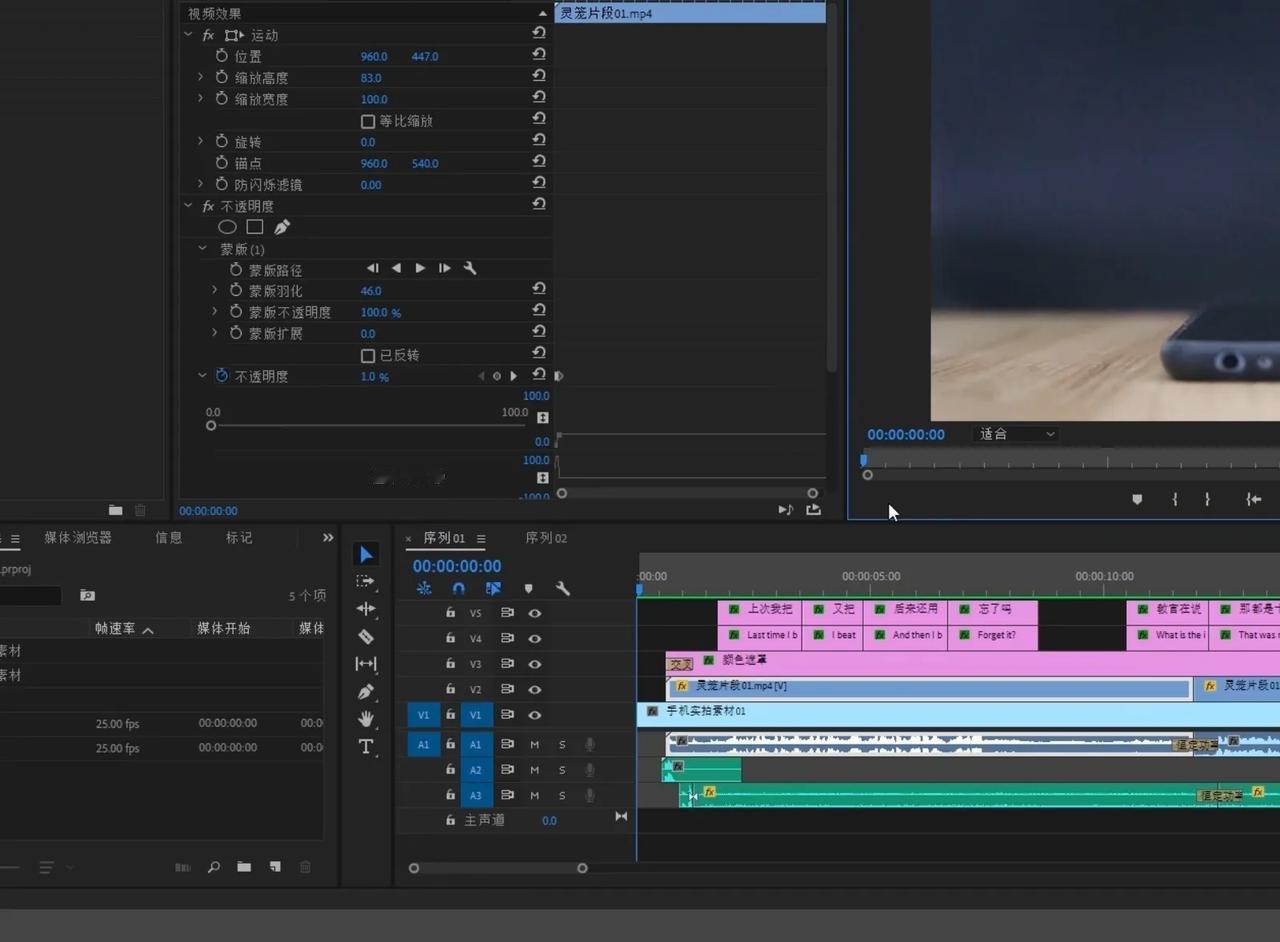Check the mask inverted checkbox
Viewport: 1280px width, 942px height.
pyautogui.click(x=368, y=356)
